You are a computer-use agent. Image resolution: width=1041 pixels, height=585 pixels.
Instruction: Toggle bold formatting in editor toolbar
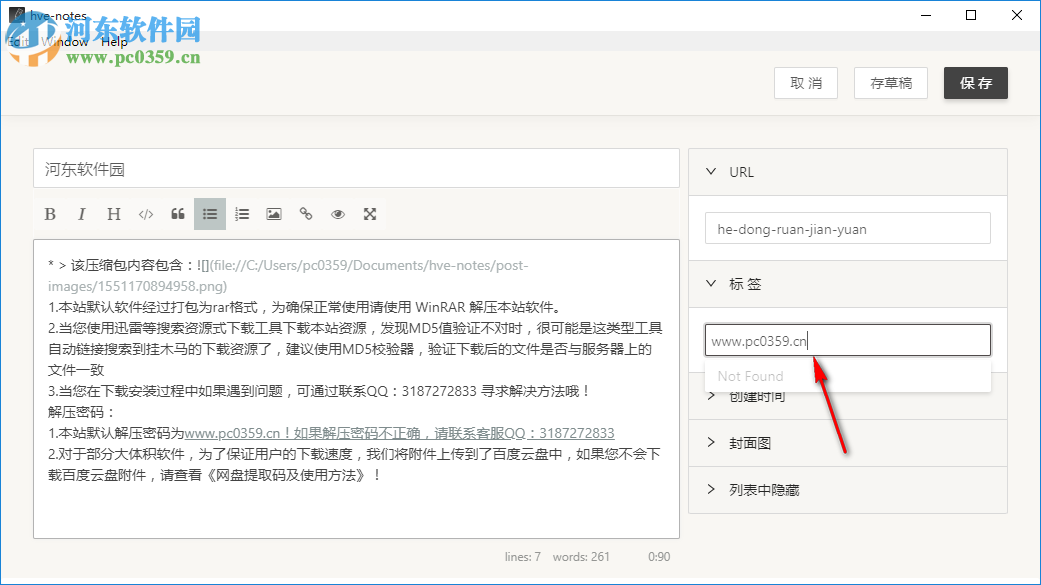(x=50, y=214)
